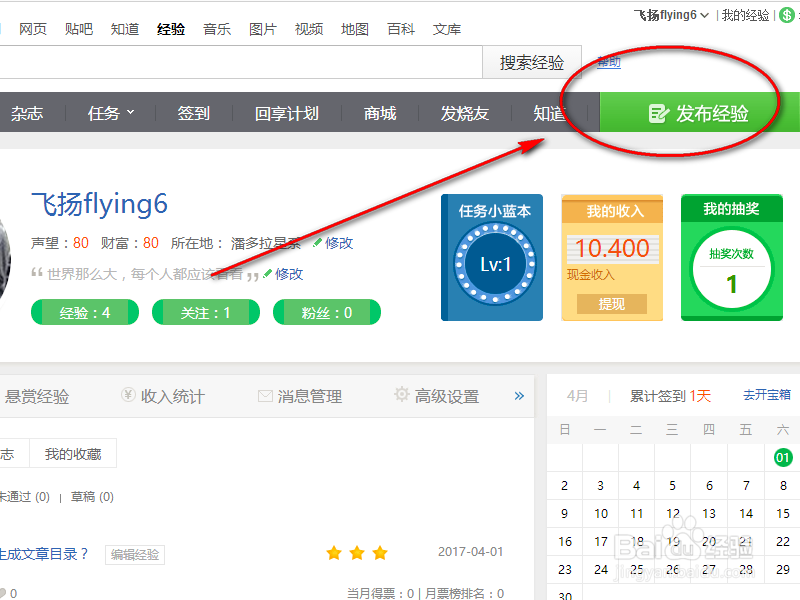
Task: Click the experience search input field
Action: click(x=240, y=62)
